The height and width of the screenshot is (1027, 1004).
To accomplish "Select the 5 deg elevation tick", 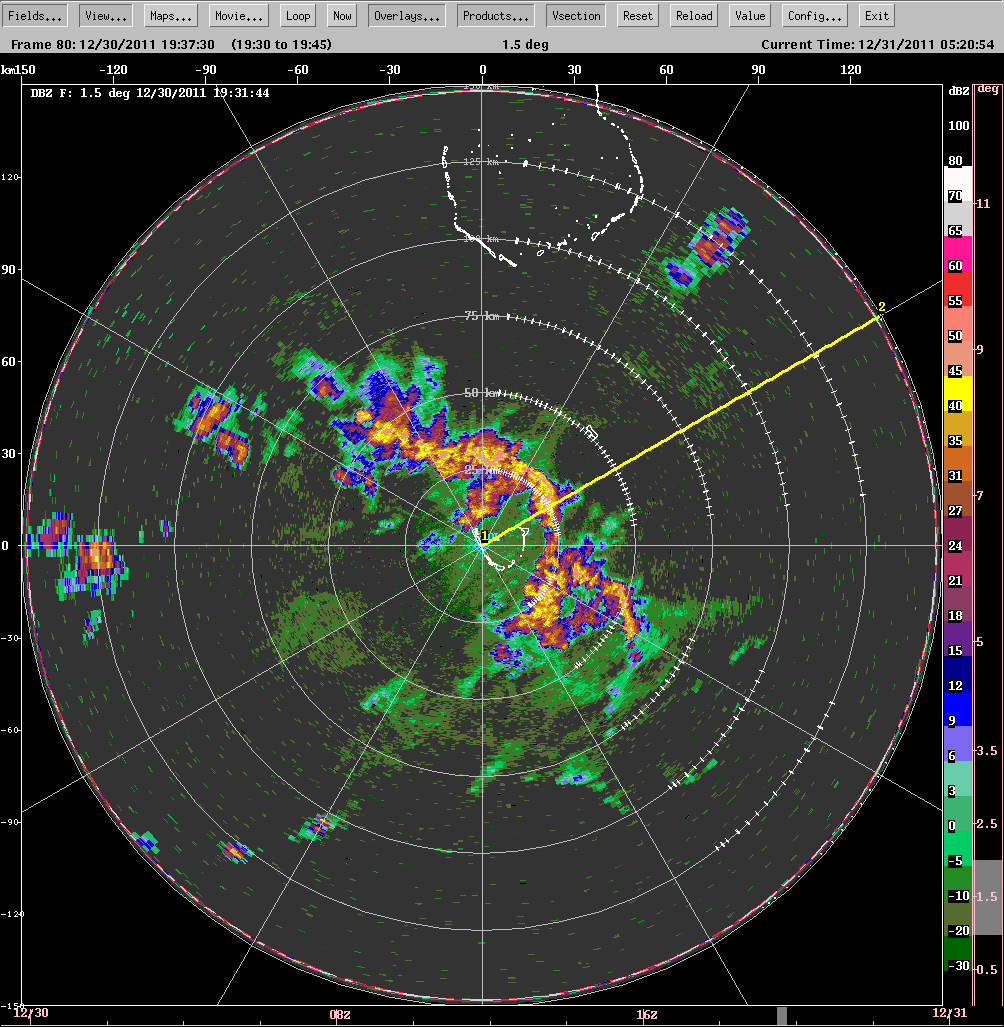I will click(x=980, y=642).
